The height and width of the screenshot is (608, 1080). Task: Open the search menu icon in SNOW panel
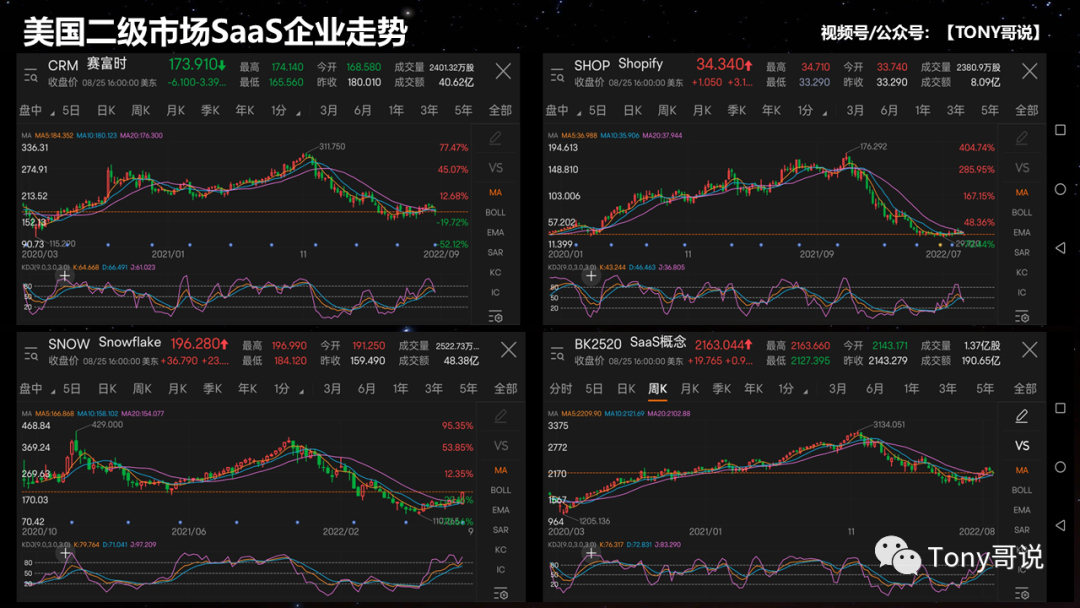click(31, 354)
